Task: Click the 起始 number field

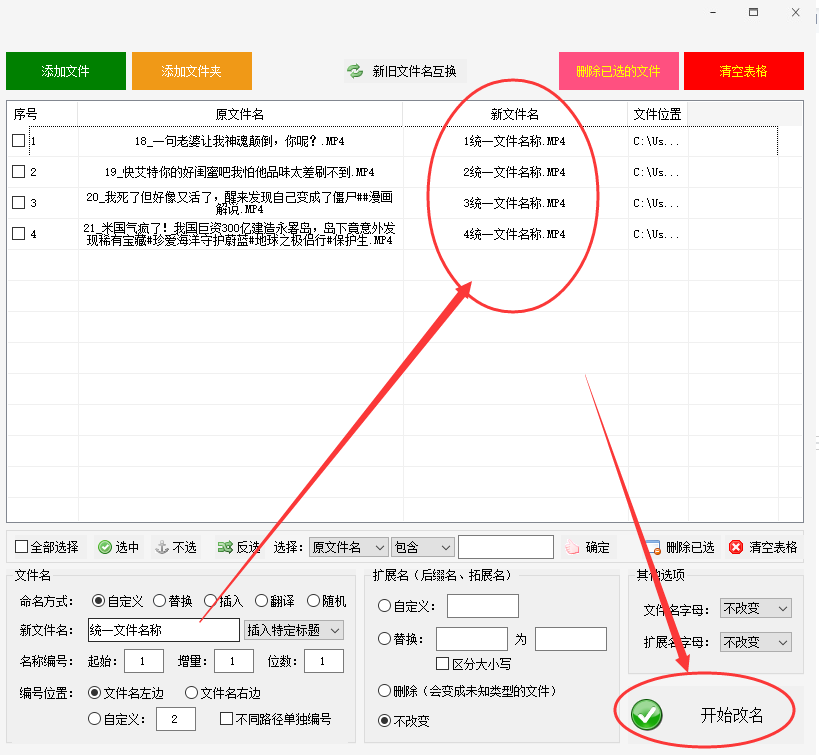Action: (144, 661)
